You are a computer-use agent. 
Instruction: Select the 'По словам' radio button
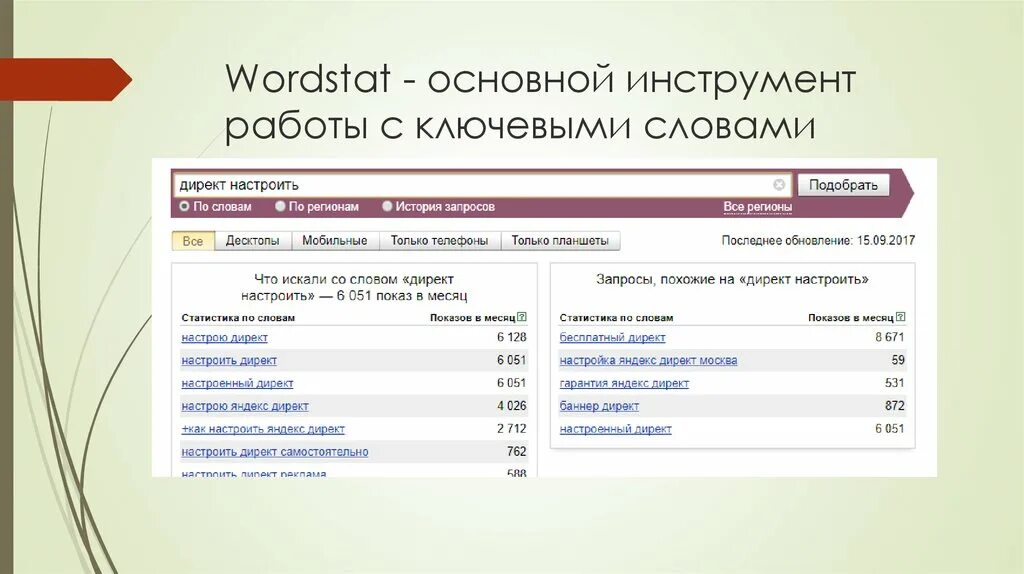[x=184, y=206]
